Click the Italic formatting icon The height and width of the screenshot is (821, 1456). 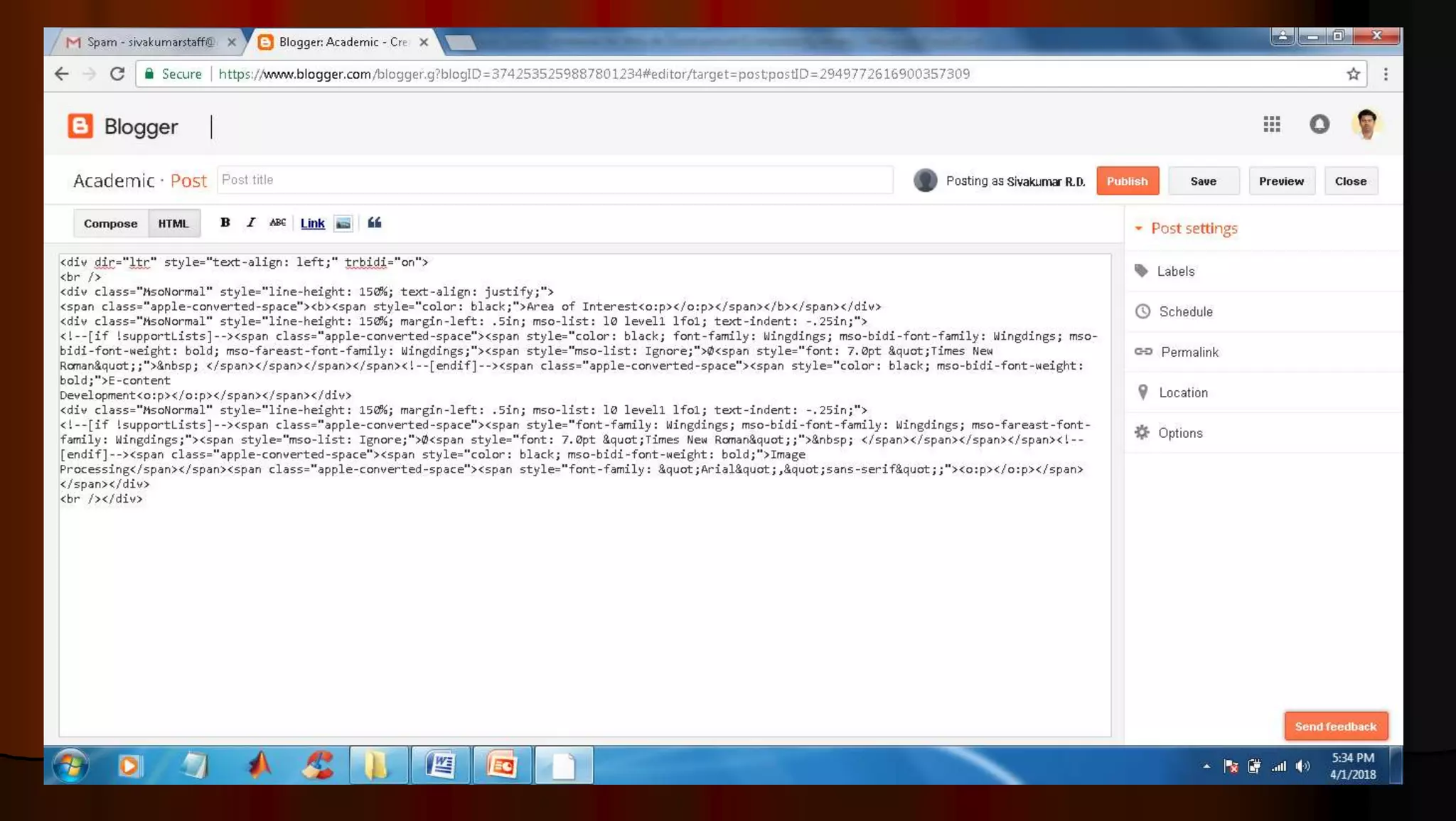(x=250, y=222)
